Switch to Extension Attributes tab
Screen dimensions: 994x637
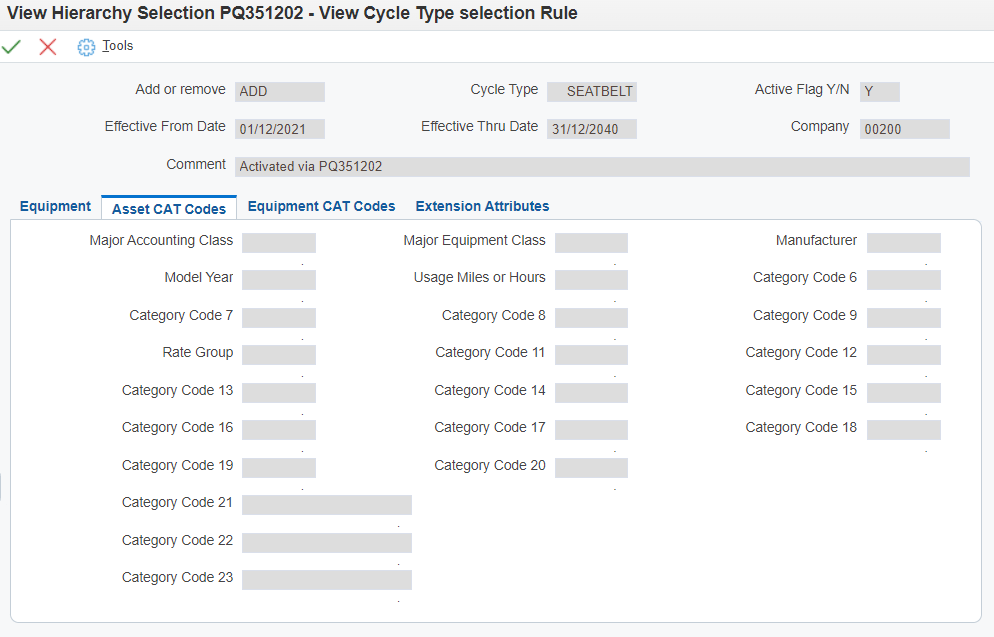point(482,206)
